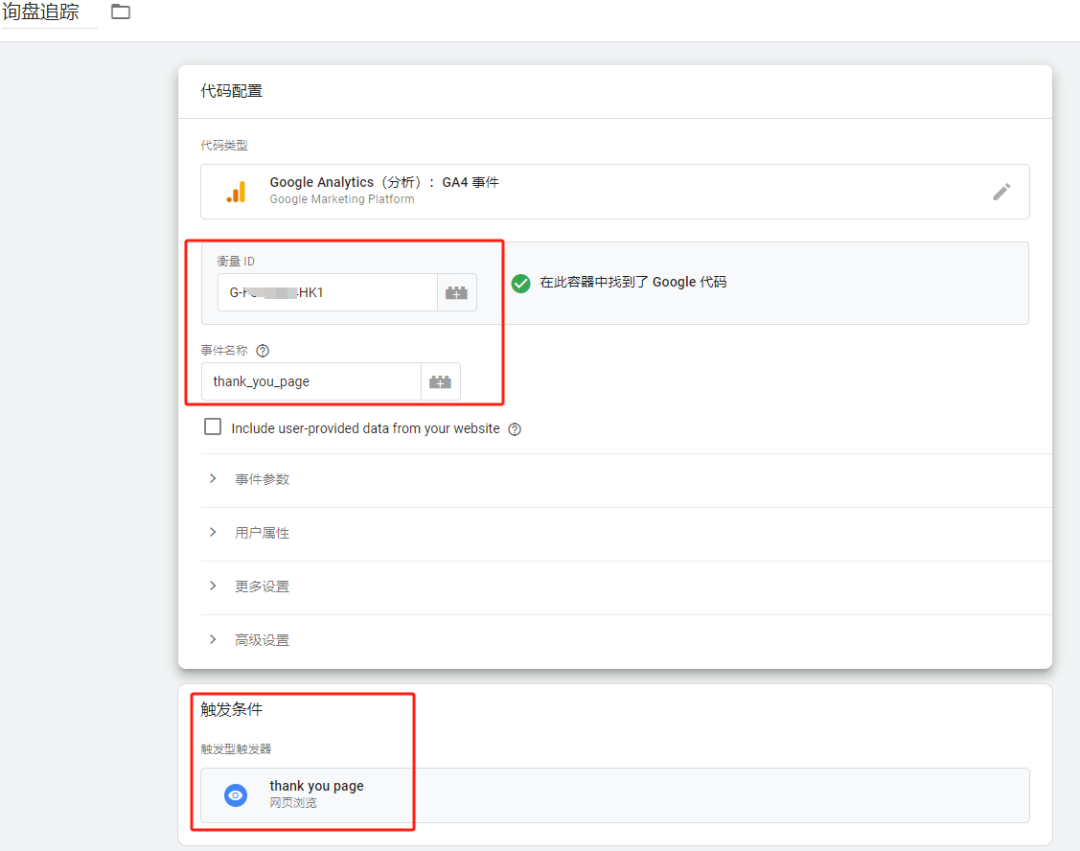
Task: Open variable picker beside the Measurement ID field
Action: pos(457,293)
